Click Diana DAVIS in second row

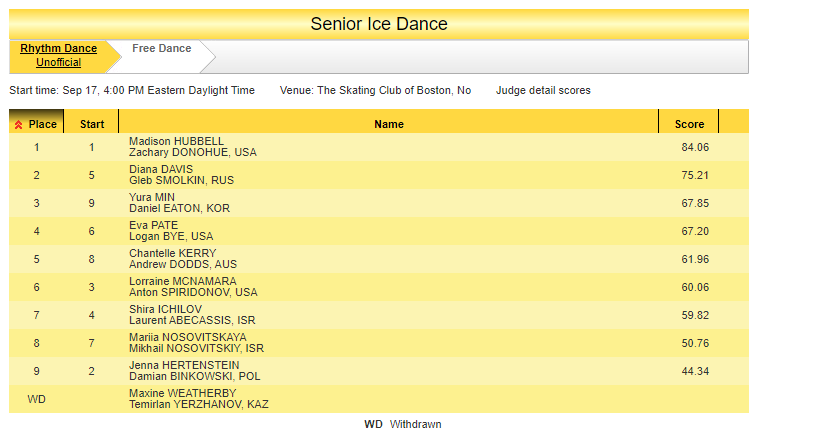pos(160,169)
